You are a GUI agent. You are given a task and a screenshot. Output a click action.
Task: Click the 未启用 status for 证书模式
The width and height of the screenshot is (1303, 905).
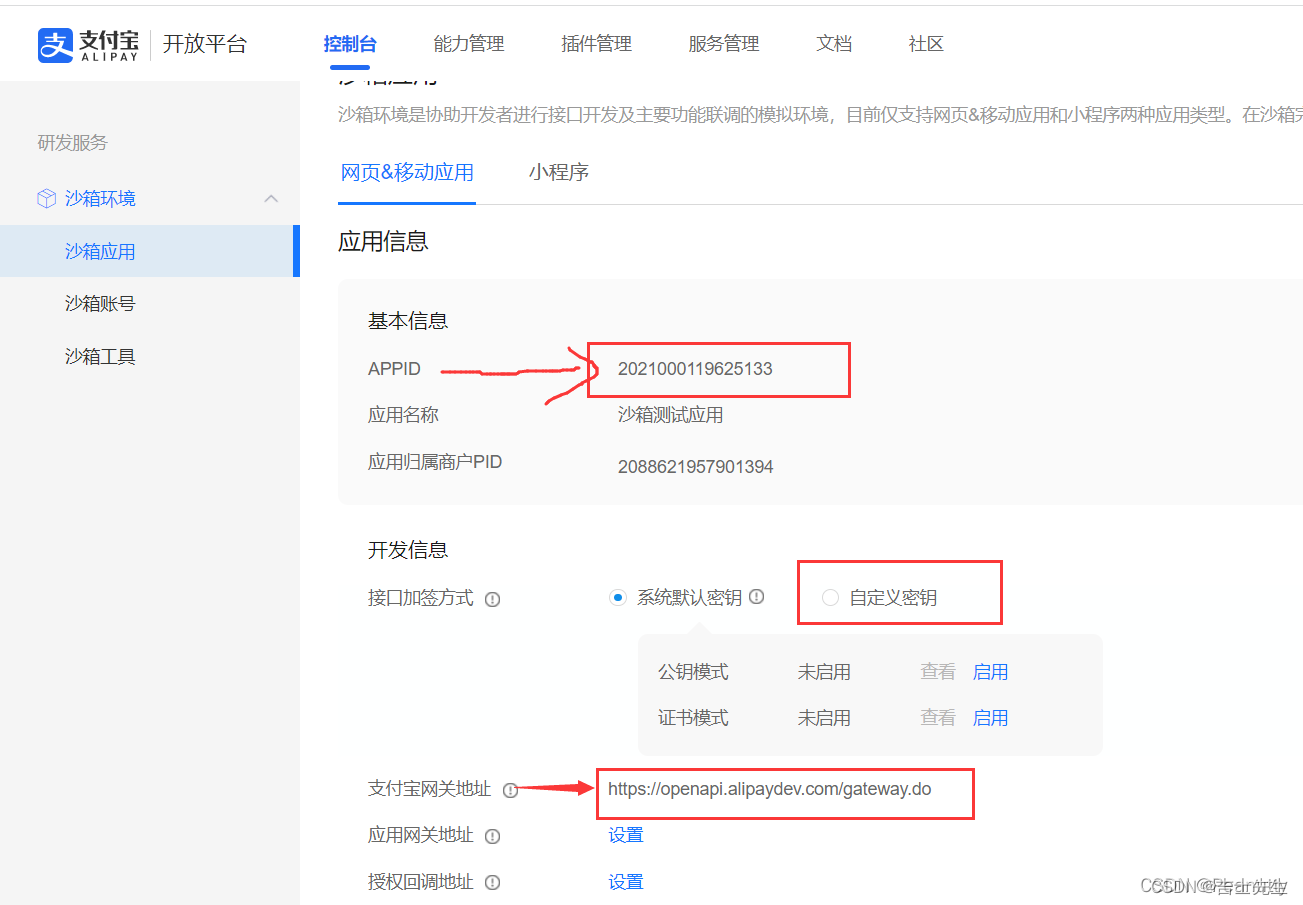click(824, 718)
